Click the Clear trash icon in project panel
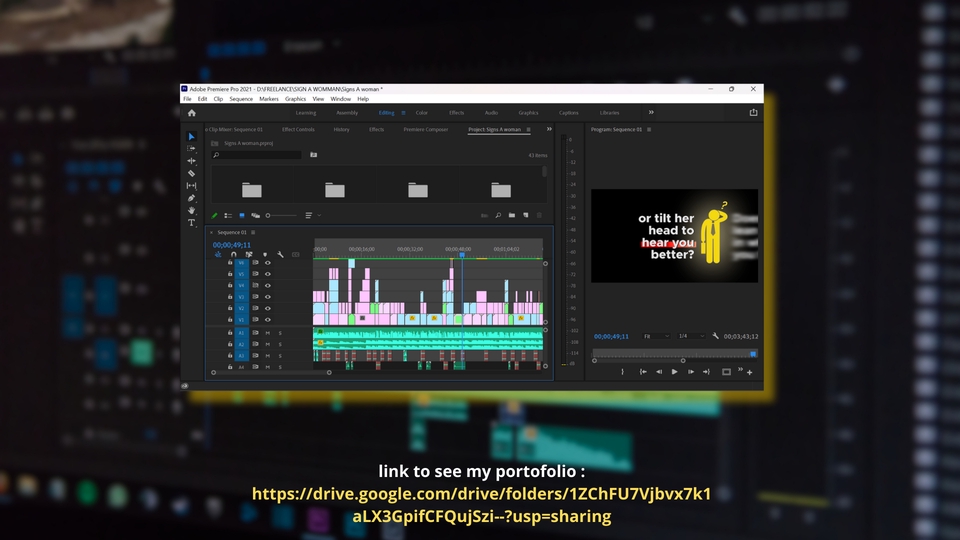This screenshot has height=540, width=960. coord(539,216)
